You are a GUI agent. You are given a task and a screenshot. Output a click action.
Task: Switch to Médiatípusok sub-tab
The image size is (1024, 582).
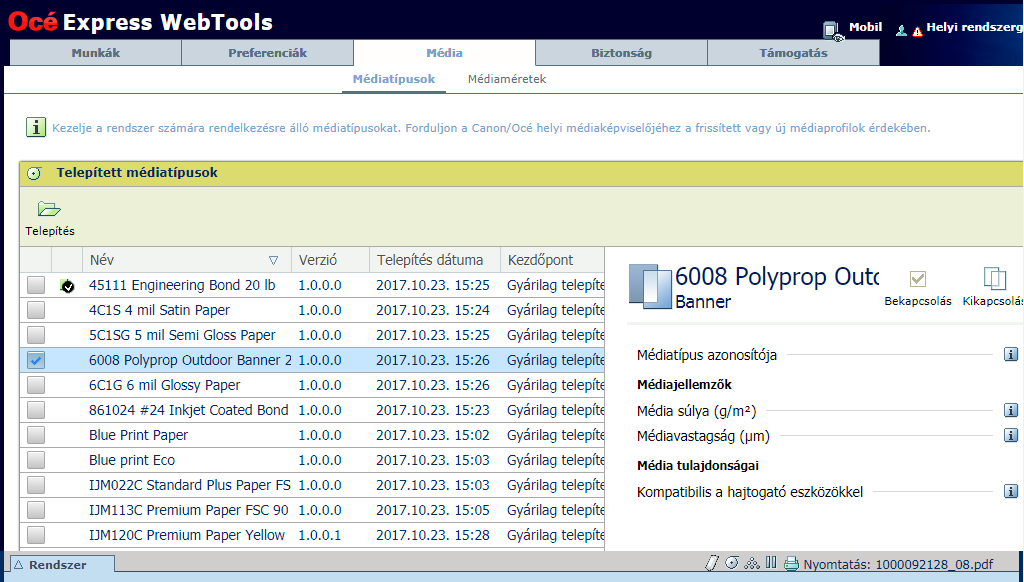tap(394, 79)
